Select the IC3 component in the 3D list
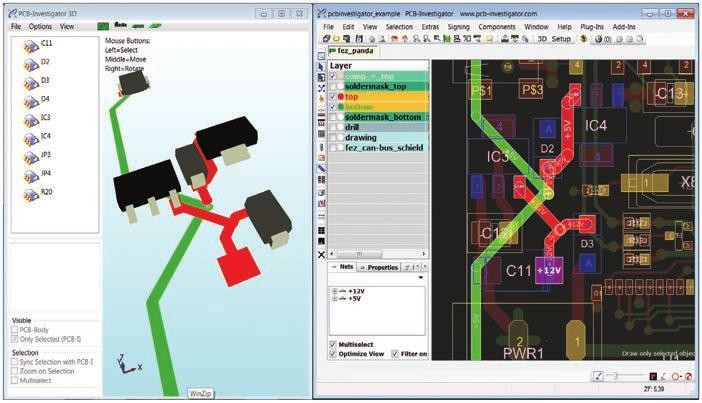 [x=37, y=120]
